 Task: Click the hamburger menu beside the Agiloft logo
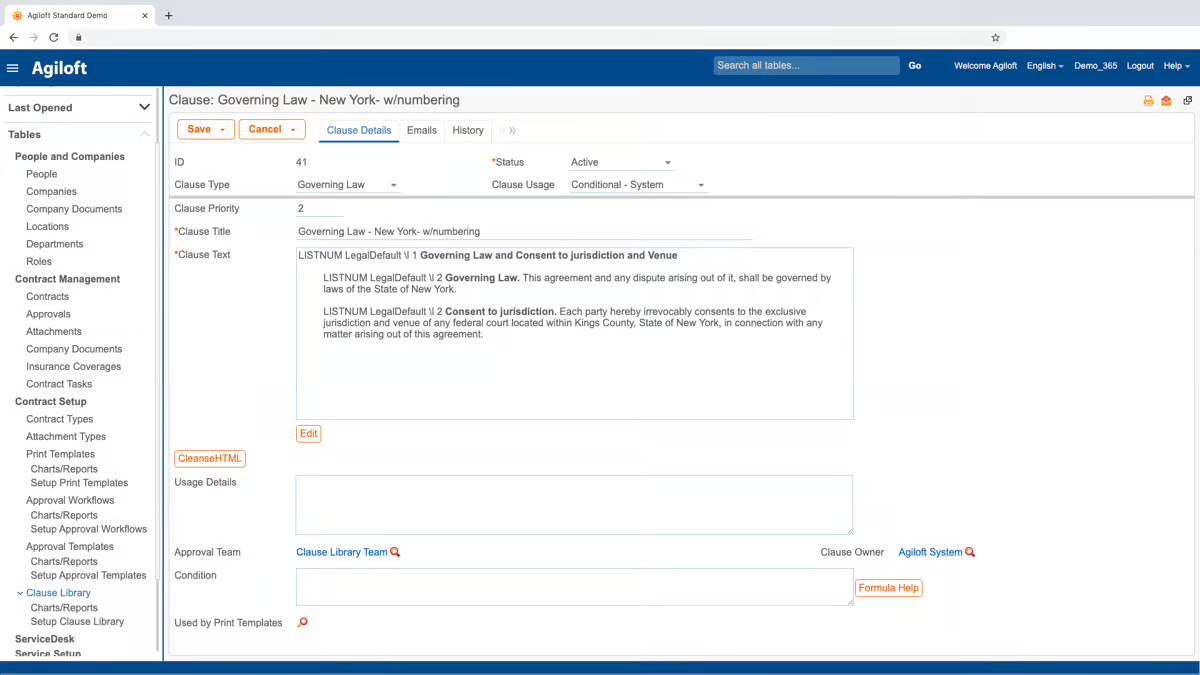[x=12, y=68]
